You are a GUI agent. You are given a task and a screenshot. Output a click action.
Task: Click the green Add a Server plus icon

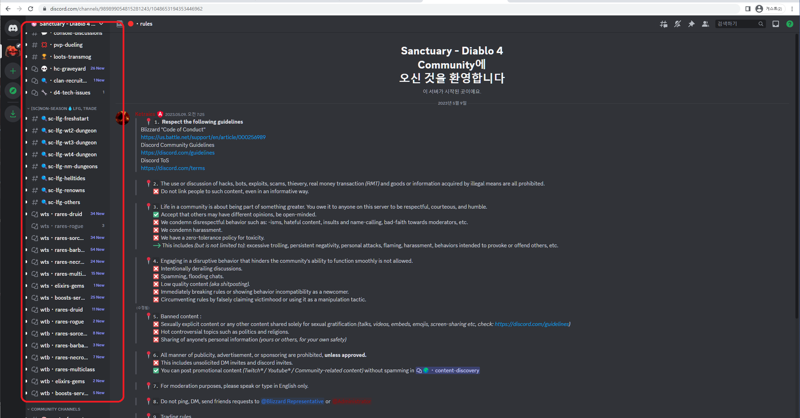13,71
